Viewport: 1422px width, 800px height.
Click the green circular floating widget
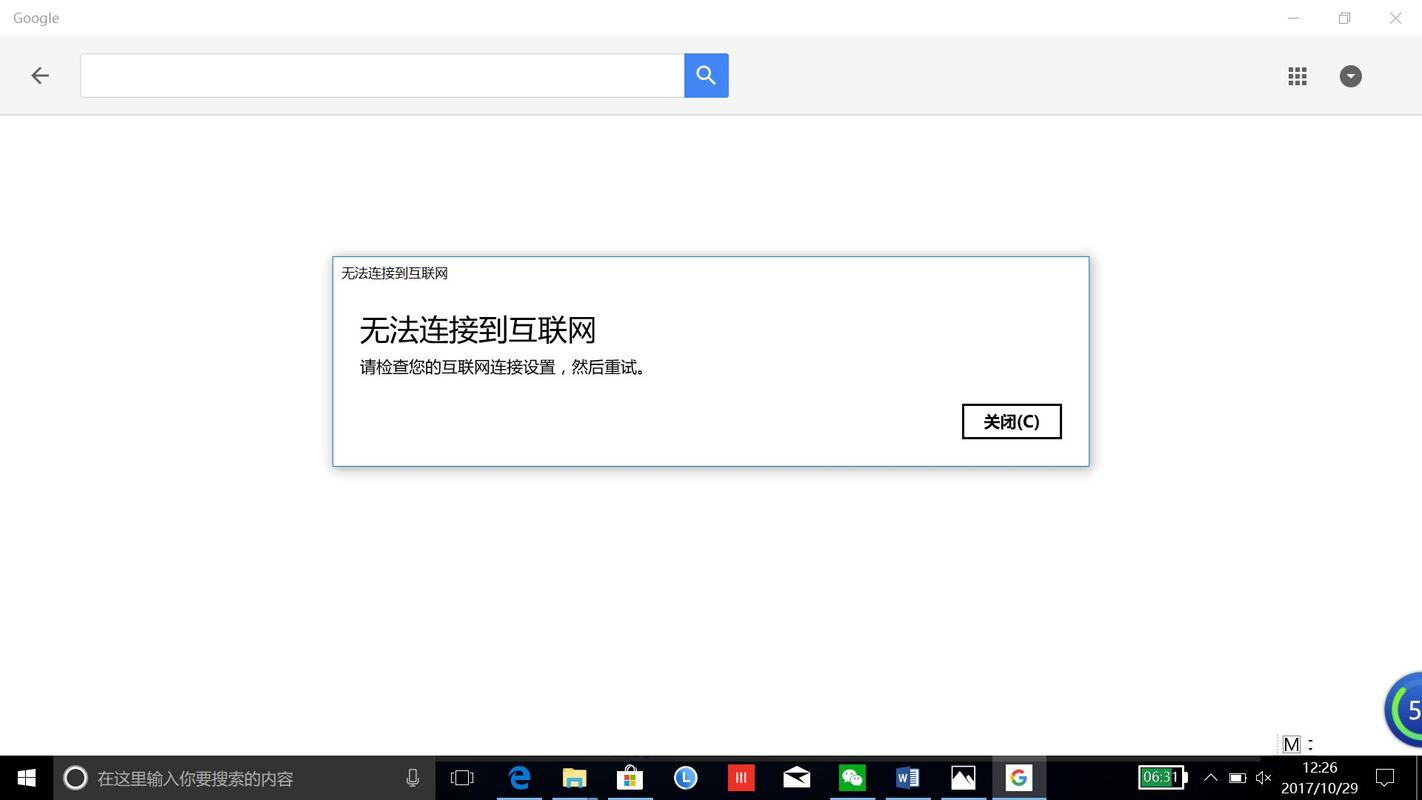[1404, 709]
